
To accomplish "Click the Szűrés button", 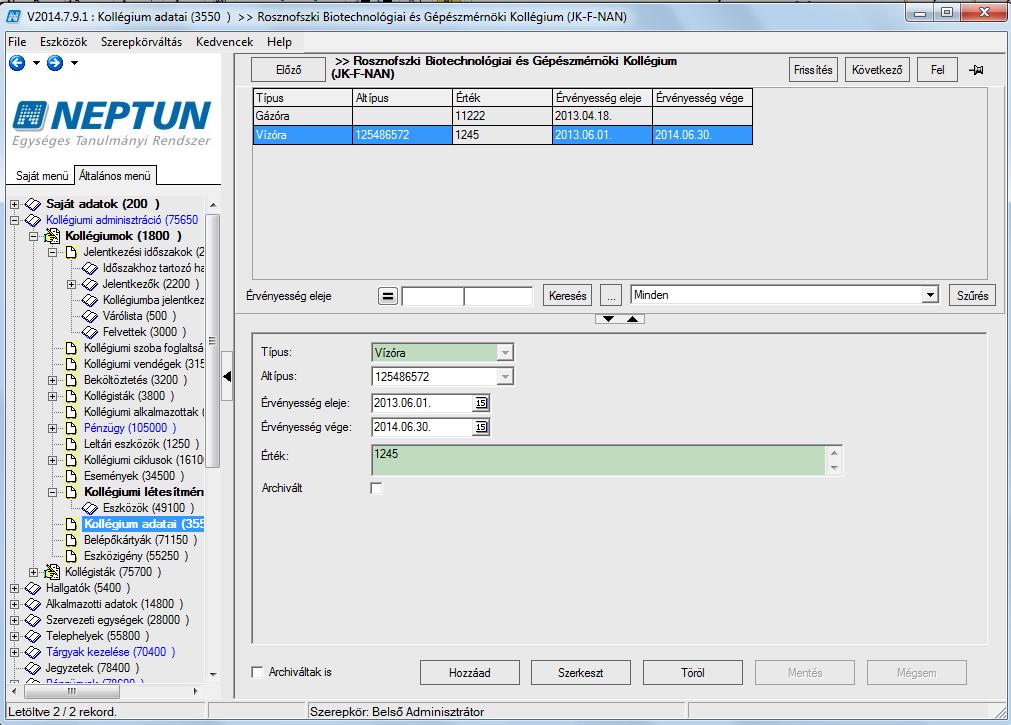I will pyautogui.click(x=972, y=296).
